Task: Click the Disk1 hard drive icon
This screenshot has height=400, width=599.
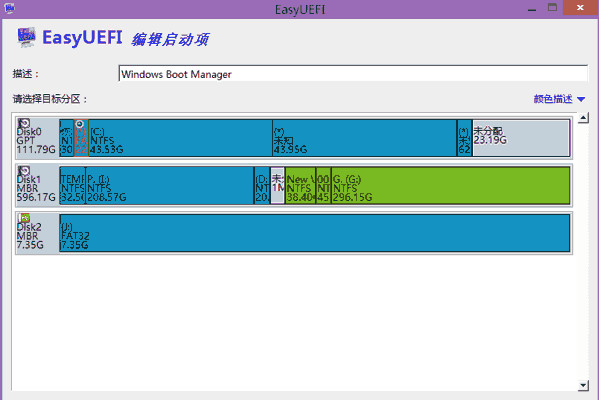Action: (x=24, y=171)
